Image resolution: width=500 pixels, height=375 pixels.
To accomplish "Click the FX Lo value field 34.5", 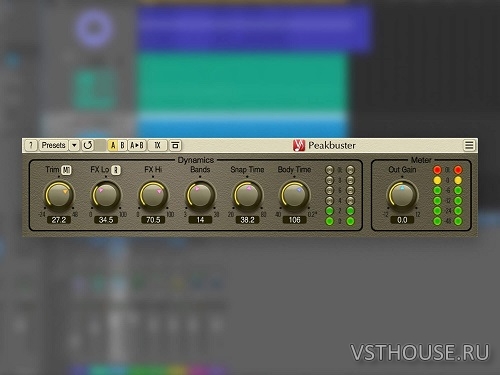I will (106, 220).
